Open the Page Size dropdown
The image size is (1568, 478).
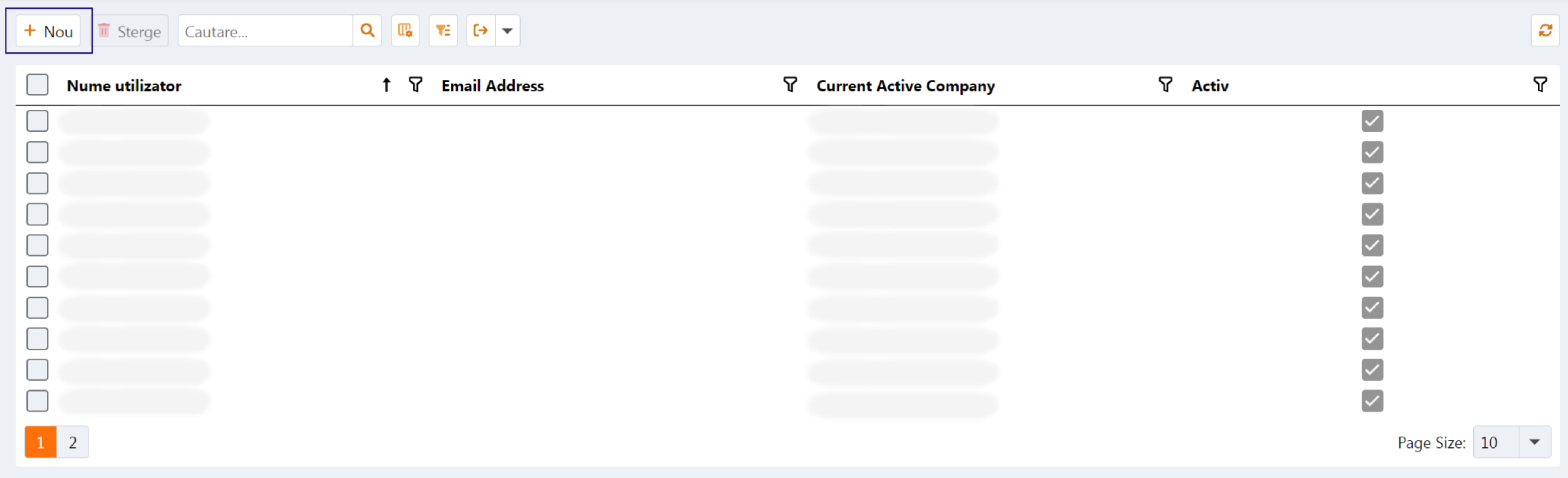pos(1534,442)
